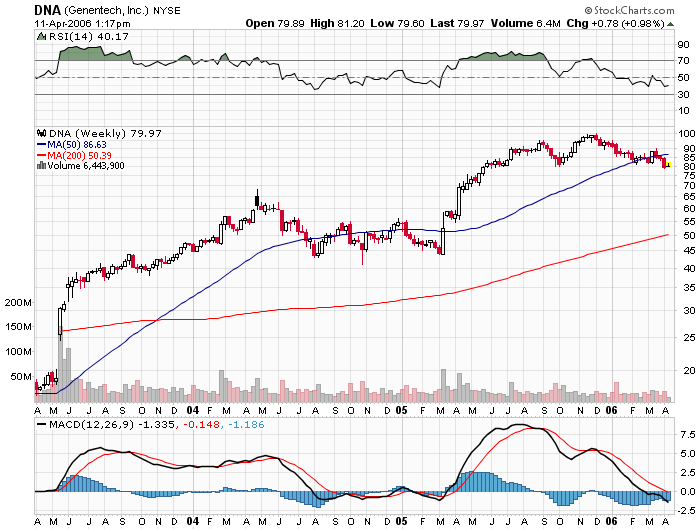Click the 'Low 79.60' value
Viewport: 700px width, 530px height.
pyautogui.click(x=397, y=24)
